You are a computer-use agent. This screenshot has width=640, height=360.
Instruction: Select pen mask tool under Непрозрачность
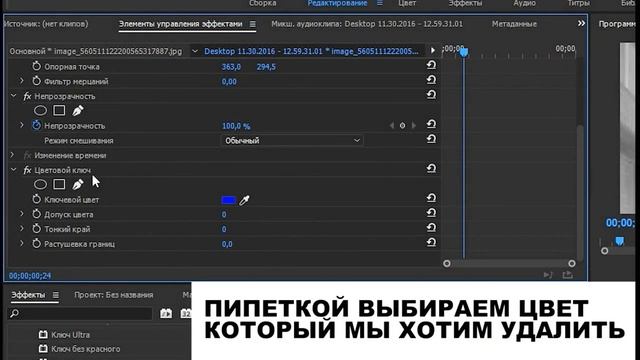coord(78,110)
